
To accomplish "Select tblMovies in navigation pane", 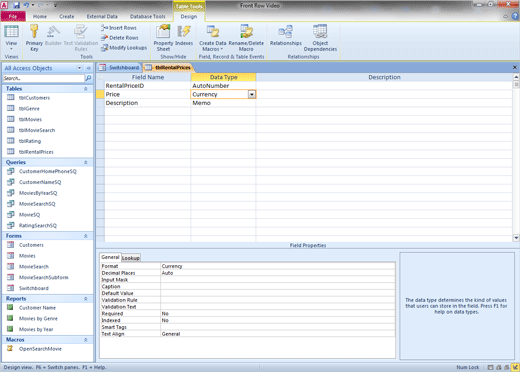I will coord(30,119).
